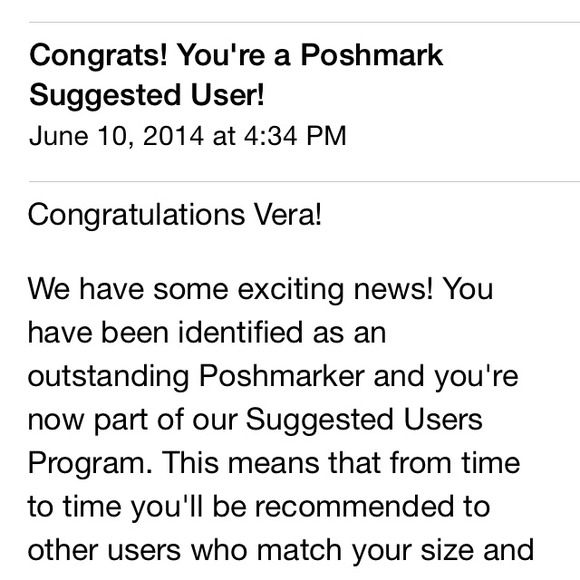Click the sentence "We have some exciting news!"
This screenshot has width=580, height=580.
[230, 290]
